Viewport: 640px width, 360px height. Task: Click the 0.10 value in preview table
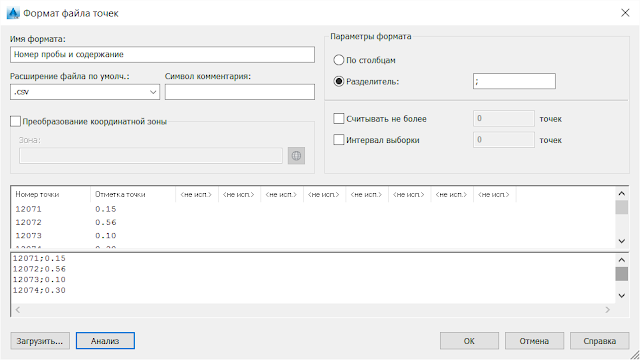106,236
